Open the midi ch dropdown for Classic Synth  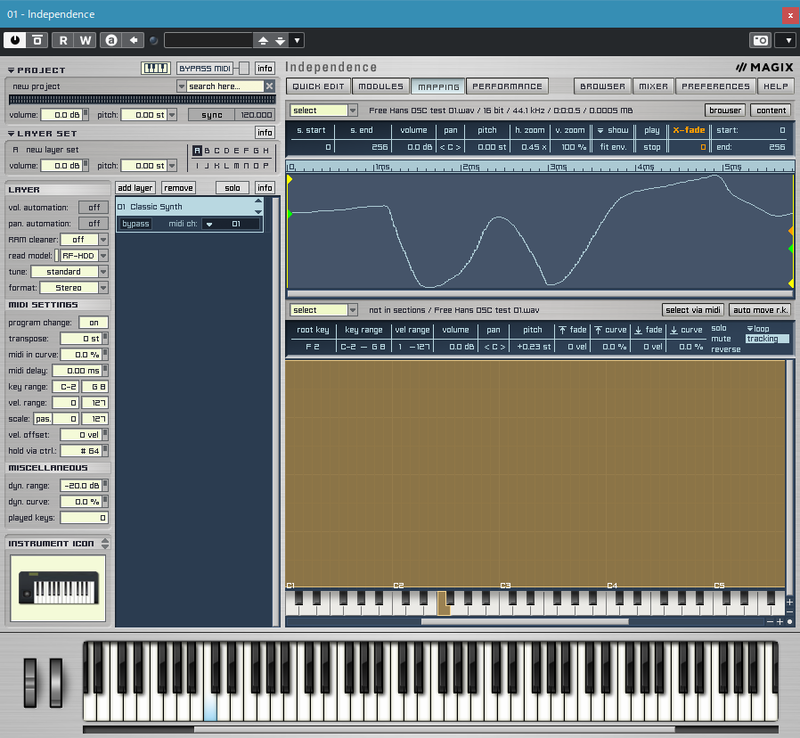pyautogui.click(x=211, y=224)
